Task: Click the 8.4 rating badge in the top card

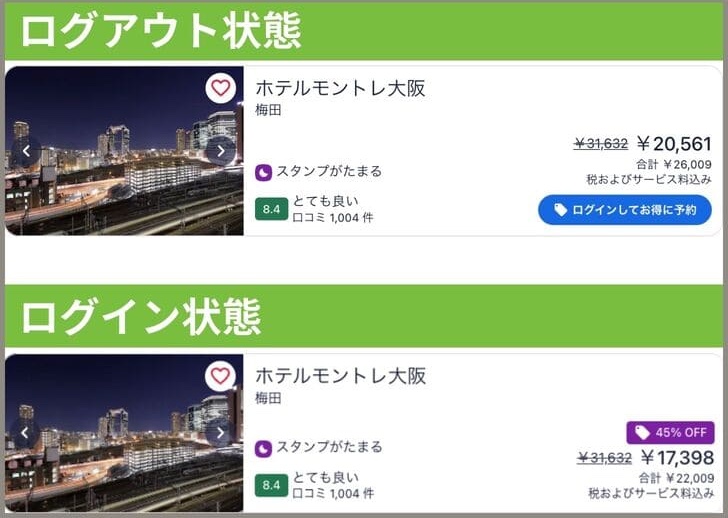Action: (x=271, y=209)
